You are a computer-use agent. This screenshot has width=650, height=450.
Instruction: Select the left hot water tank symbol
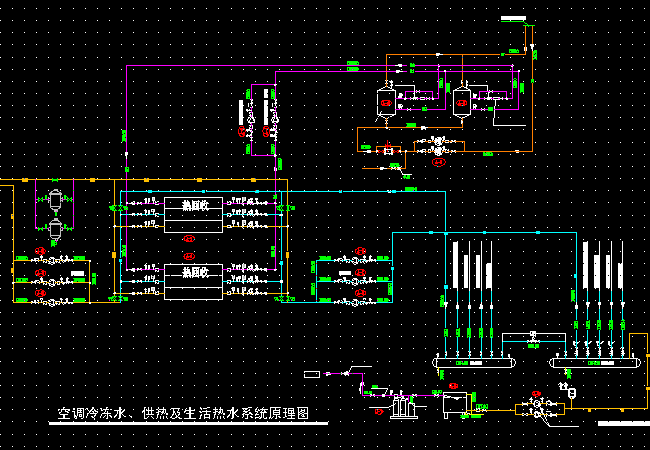coord(384,100)
